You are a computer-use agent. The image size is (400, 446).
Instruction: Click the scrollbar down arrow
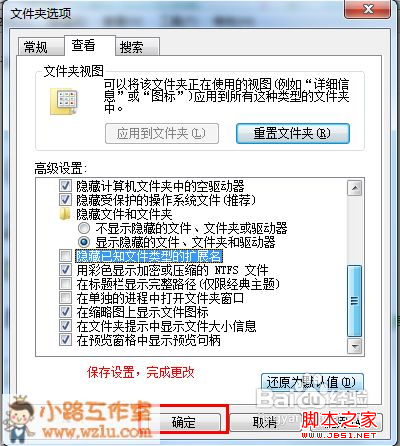click(355, 346)
